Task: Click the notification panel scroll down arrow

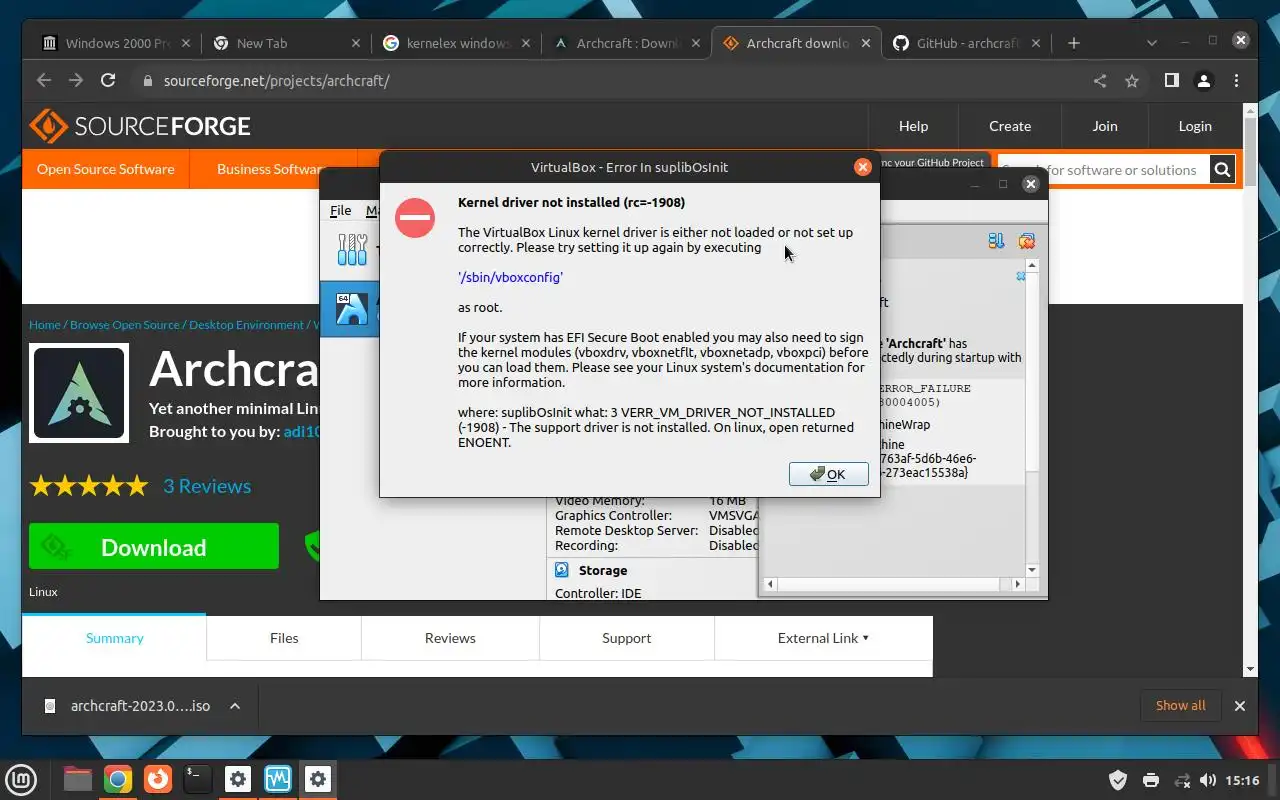Action: [1033, 570]
